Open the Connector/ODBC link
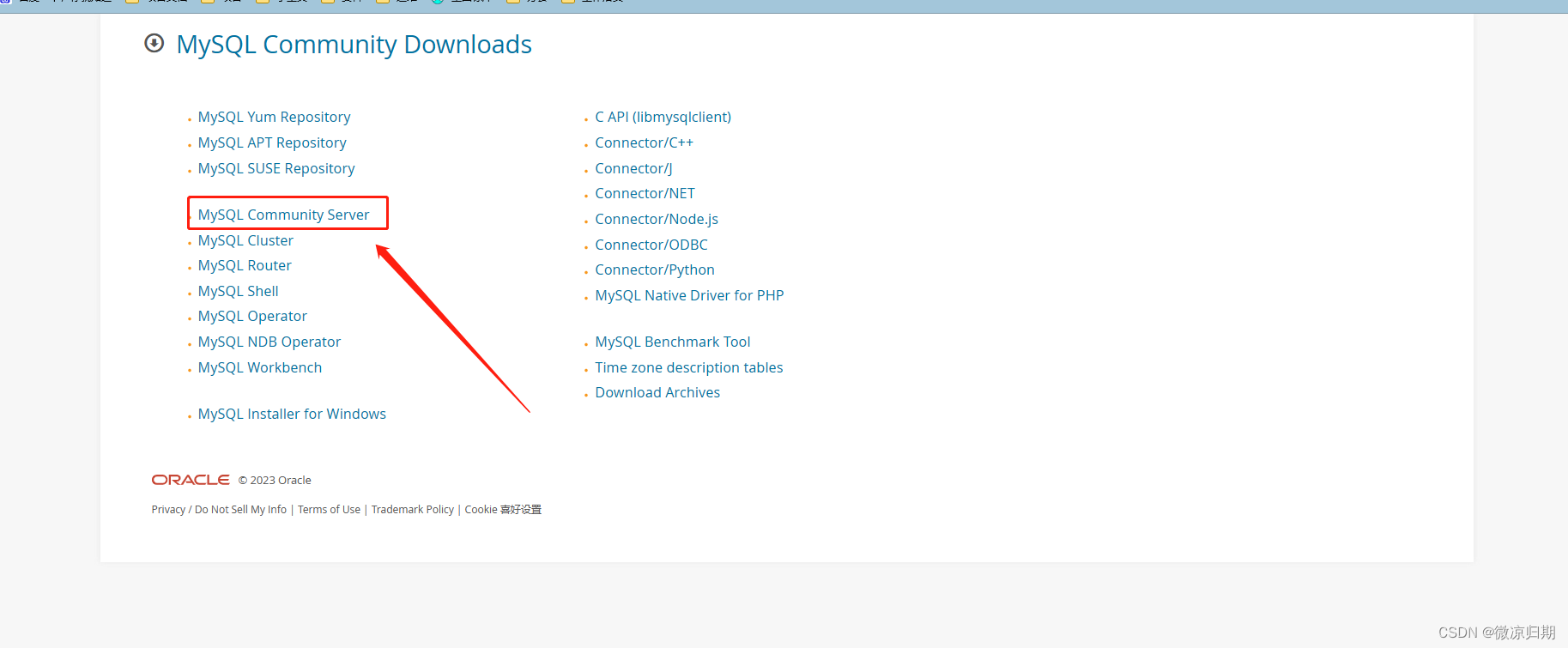This screenshot has height=648, width=1568. [x=651, y=245]
